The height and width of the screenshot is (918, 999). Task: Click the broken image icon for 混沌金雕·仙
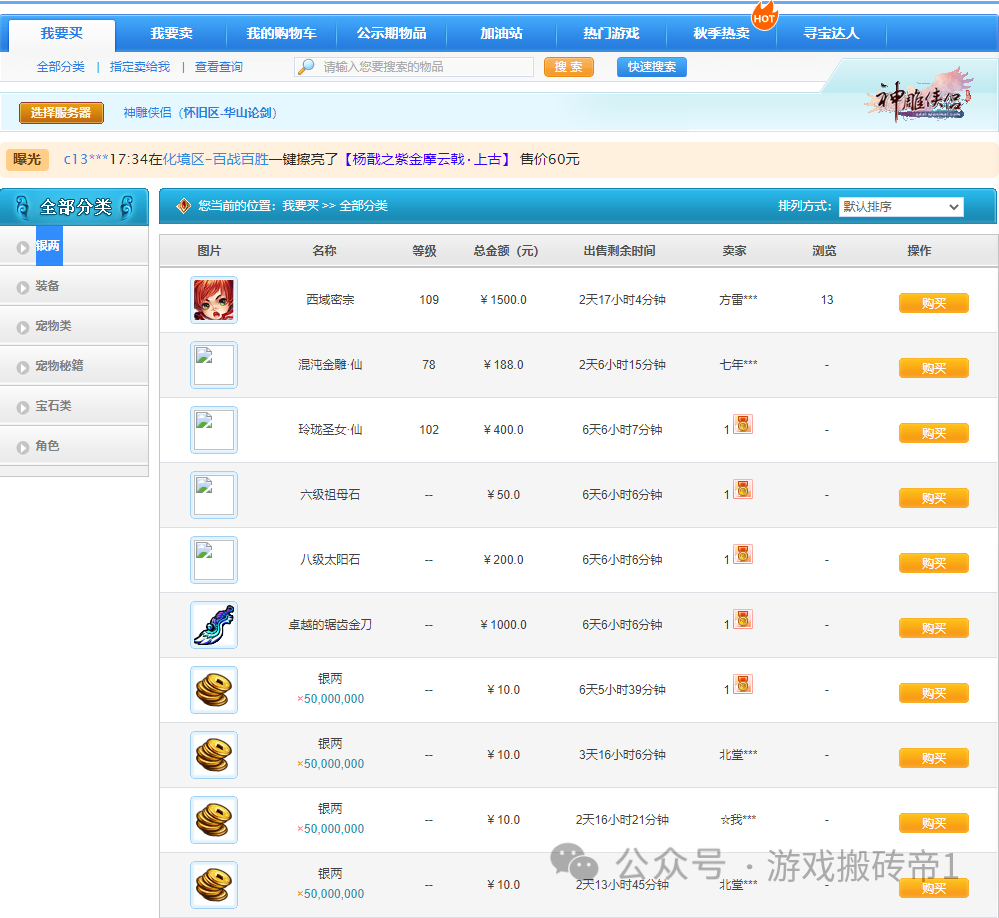pos(214,365)
